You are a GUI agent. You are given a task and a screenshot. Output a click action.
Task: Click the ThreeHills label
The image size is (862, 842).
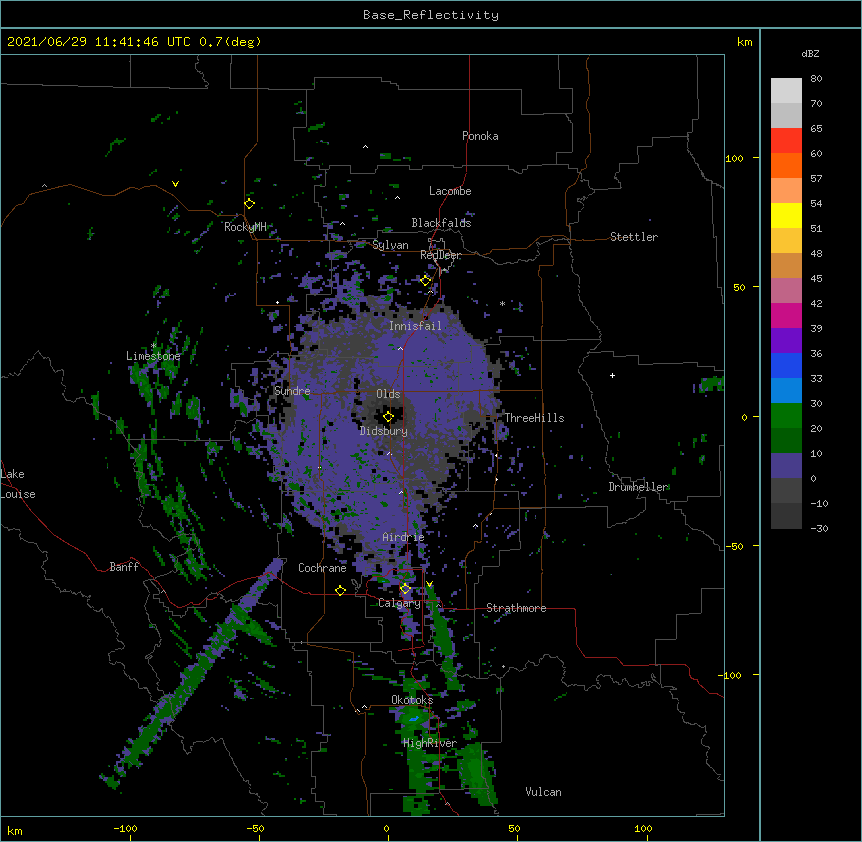534,418
